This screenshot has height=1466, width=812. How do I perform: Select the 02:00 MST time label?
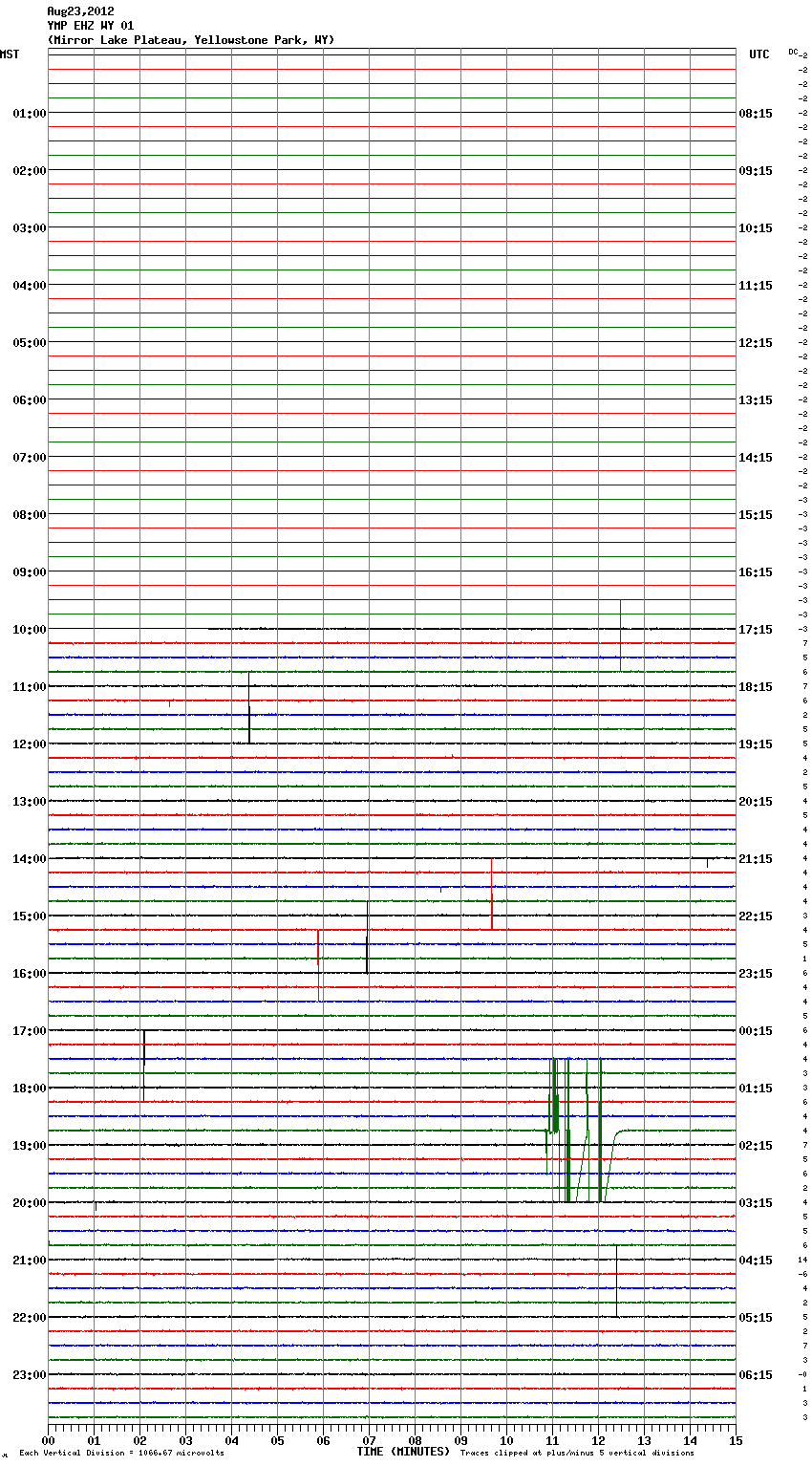point(29,171)
